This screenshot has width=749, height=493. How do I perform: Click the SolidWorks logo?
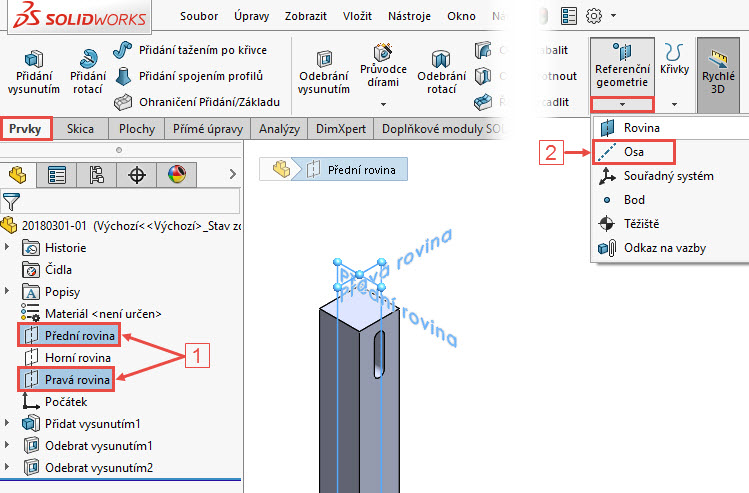point(80,16)
